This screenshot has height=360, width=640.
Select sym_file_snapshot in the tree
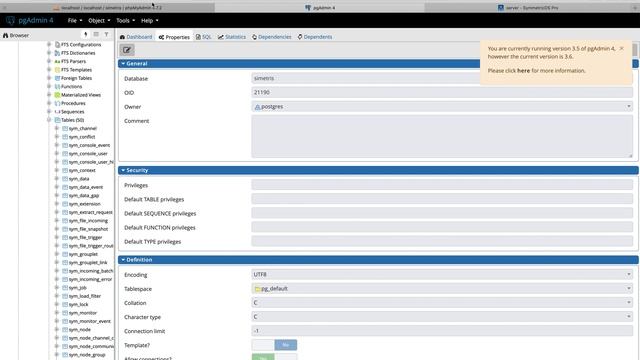pyautogui.click(x=88, y=229)
